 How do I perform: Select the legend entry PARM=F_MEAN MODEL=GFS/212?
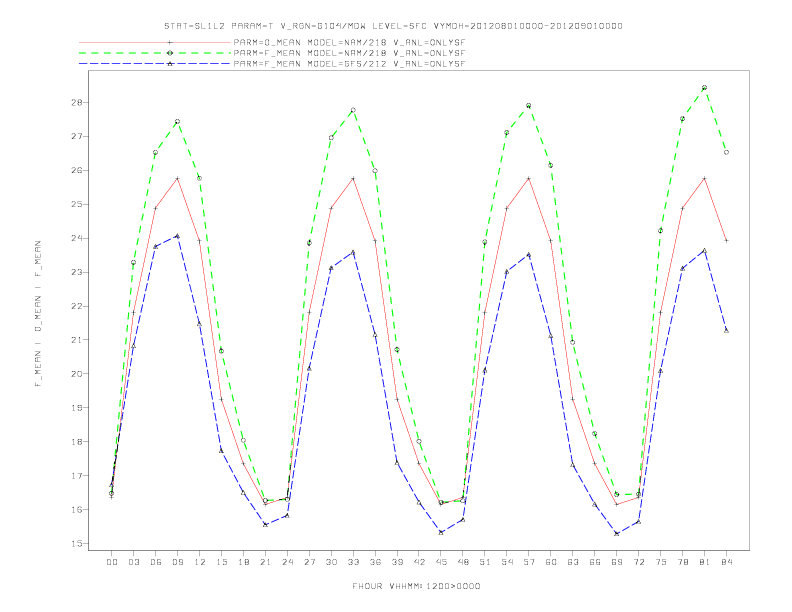tap(349, 64)
